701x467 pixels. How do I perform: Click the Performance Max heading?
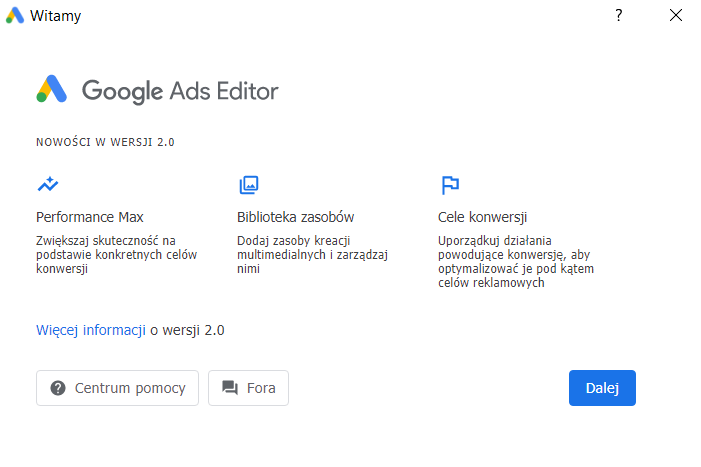point(89,217)
